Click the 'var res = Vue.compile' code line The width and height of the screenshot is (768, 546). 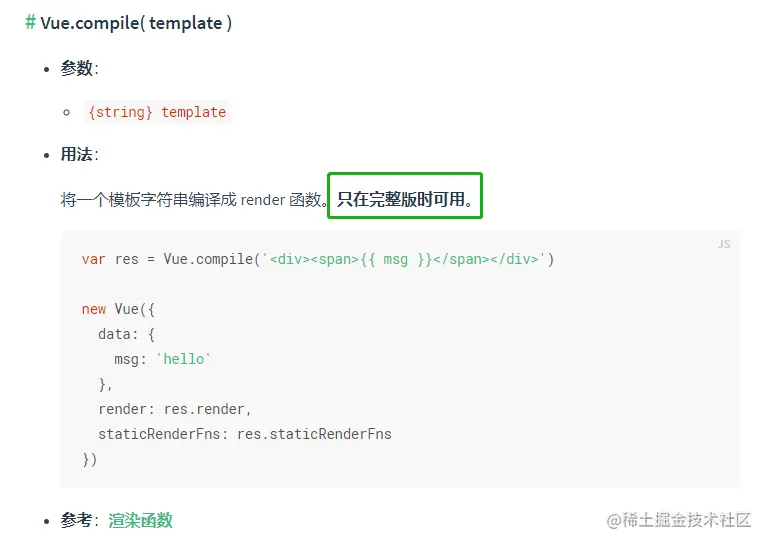[x=170, y=260]
